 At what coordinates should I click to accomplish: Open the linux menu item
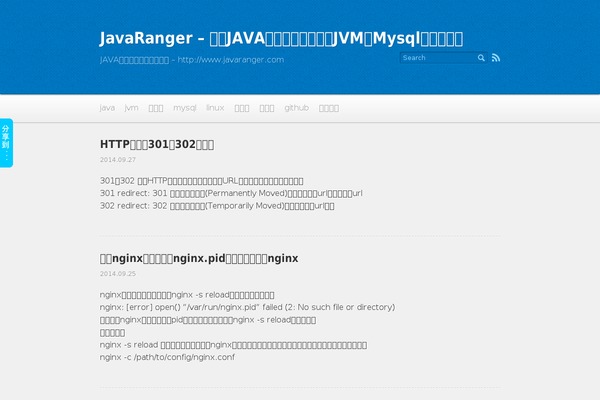coord(215,108)
